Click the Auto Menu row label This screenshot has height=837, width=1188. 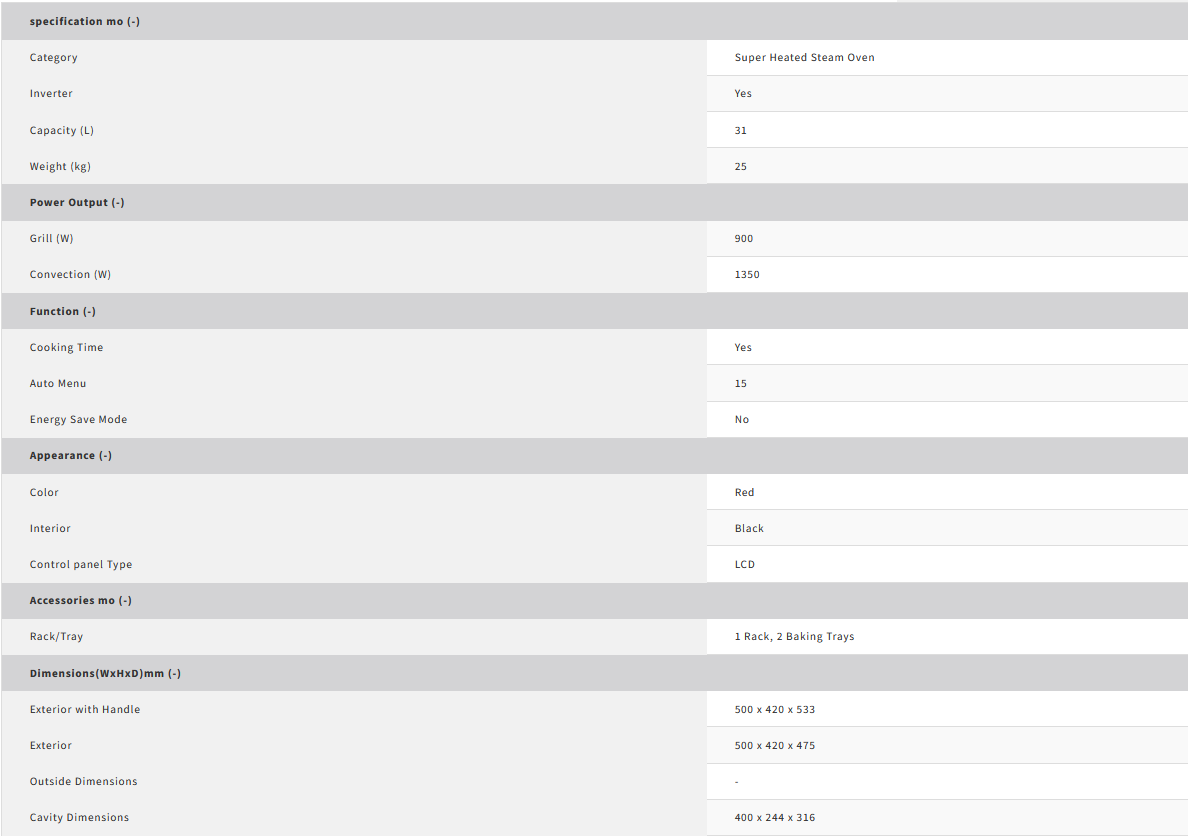point(58,383)
